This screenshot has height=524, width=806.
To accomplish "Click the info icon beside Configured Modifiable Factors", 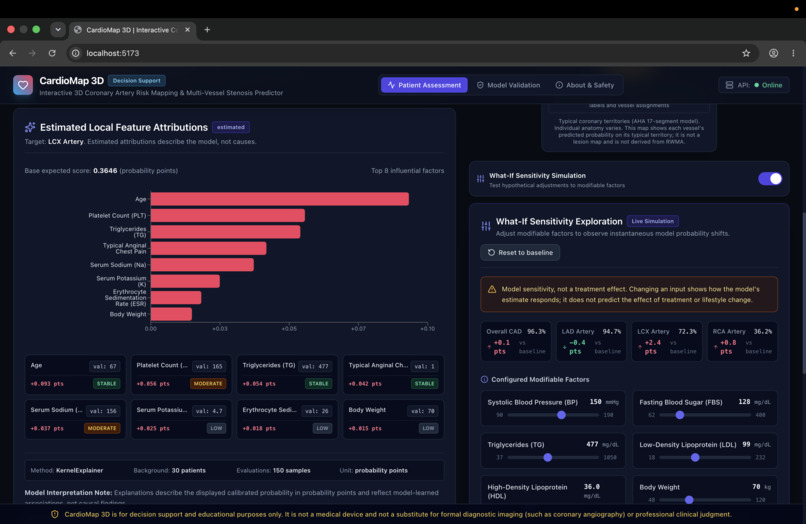I will [x=484, y=380].
